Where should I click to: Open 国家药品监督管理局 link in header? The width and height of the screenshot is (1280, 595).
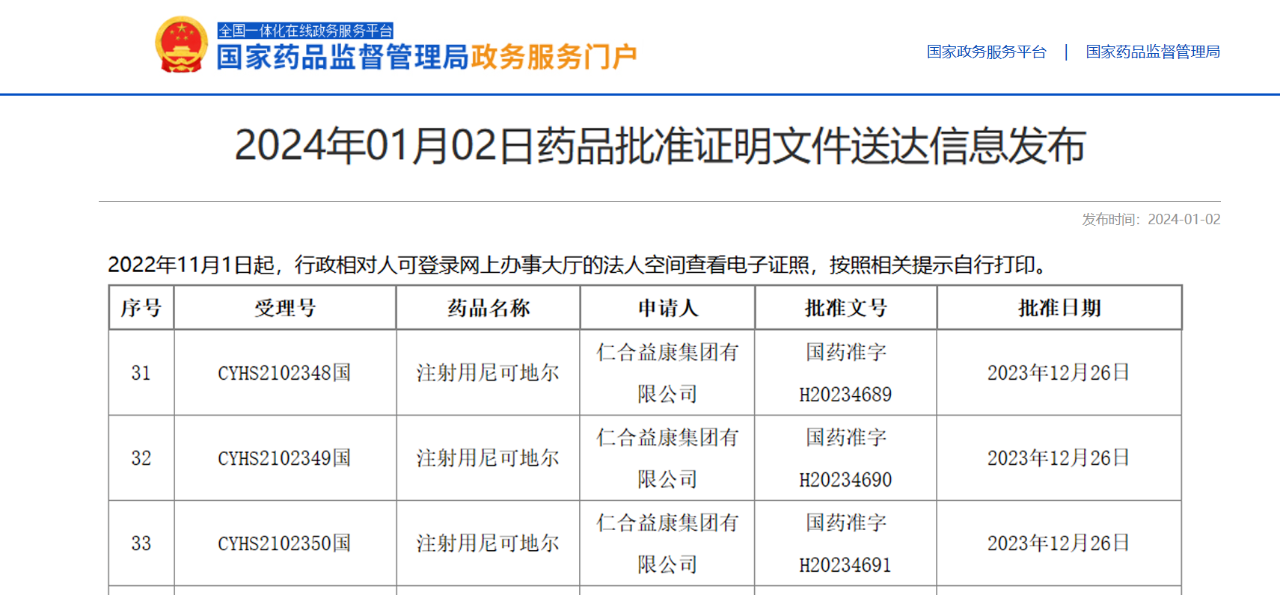[1153, 52]
